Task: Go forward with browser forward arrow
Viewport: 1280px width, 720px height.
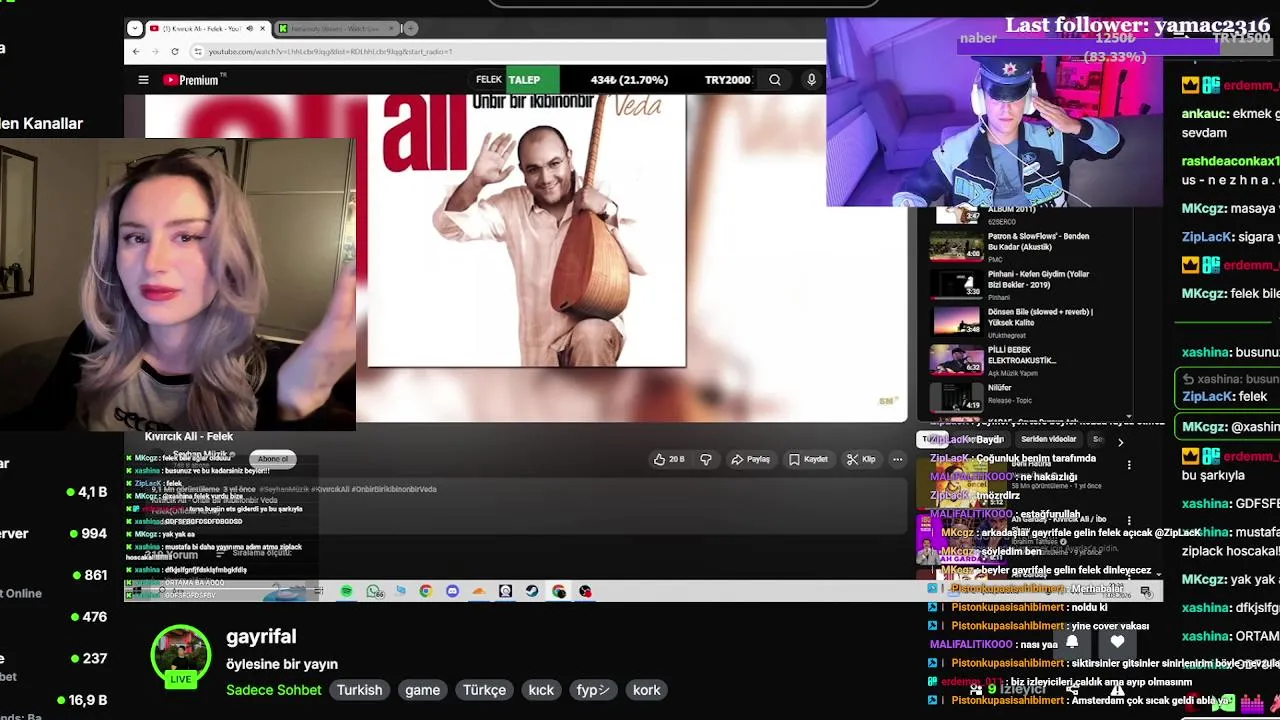Action: (155, 51)
